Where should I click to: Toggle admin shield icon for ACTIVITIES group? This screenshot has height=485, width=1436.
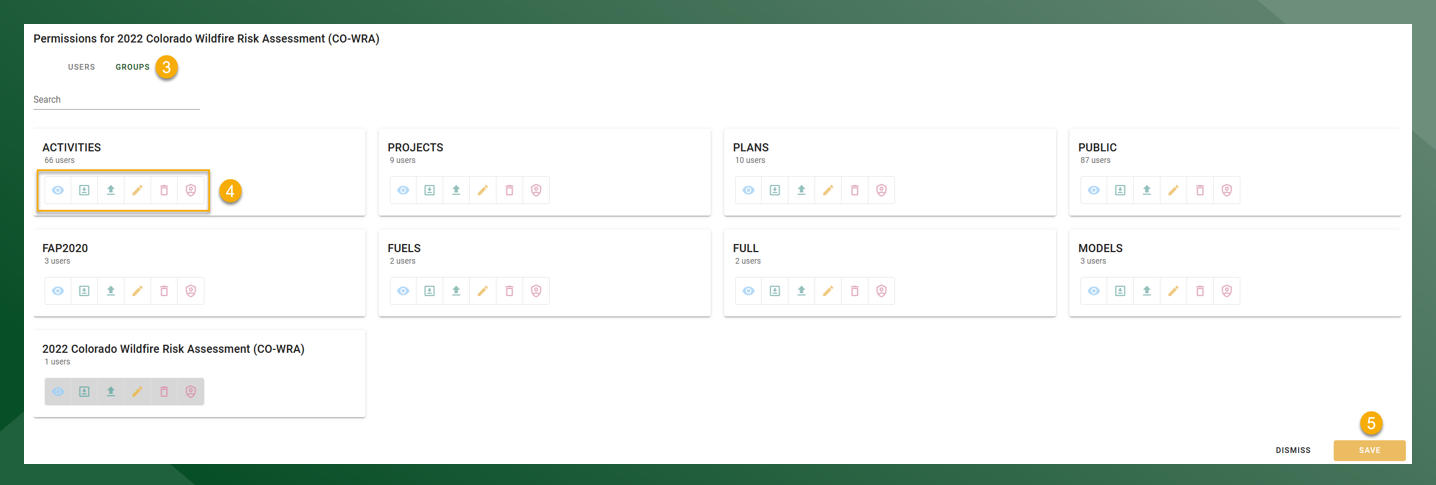pyautogui.click(x=190, y=190)
